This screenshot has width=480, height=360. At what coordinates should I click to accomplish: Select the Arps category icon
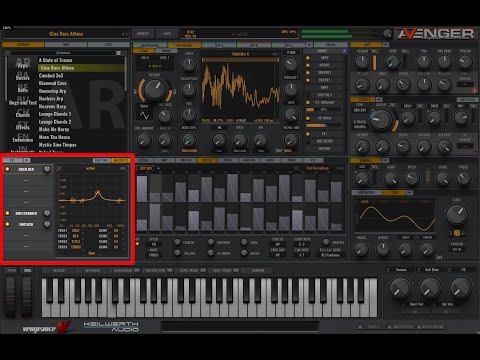[x=23, y=63]
